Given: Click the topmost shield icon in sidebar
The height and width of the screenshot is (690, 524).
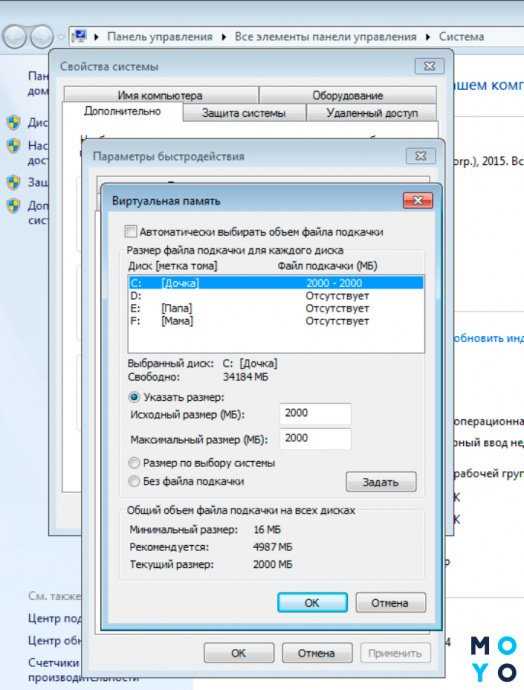Looking at the screenshot, I should click(14, 122).
